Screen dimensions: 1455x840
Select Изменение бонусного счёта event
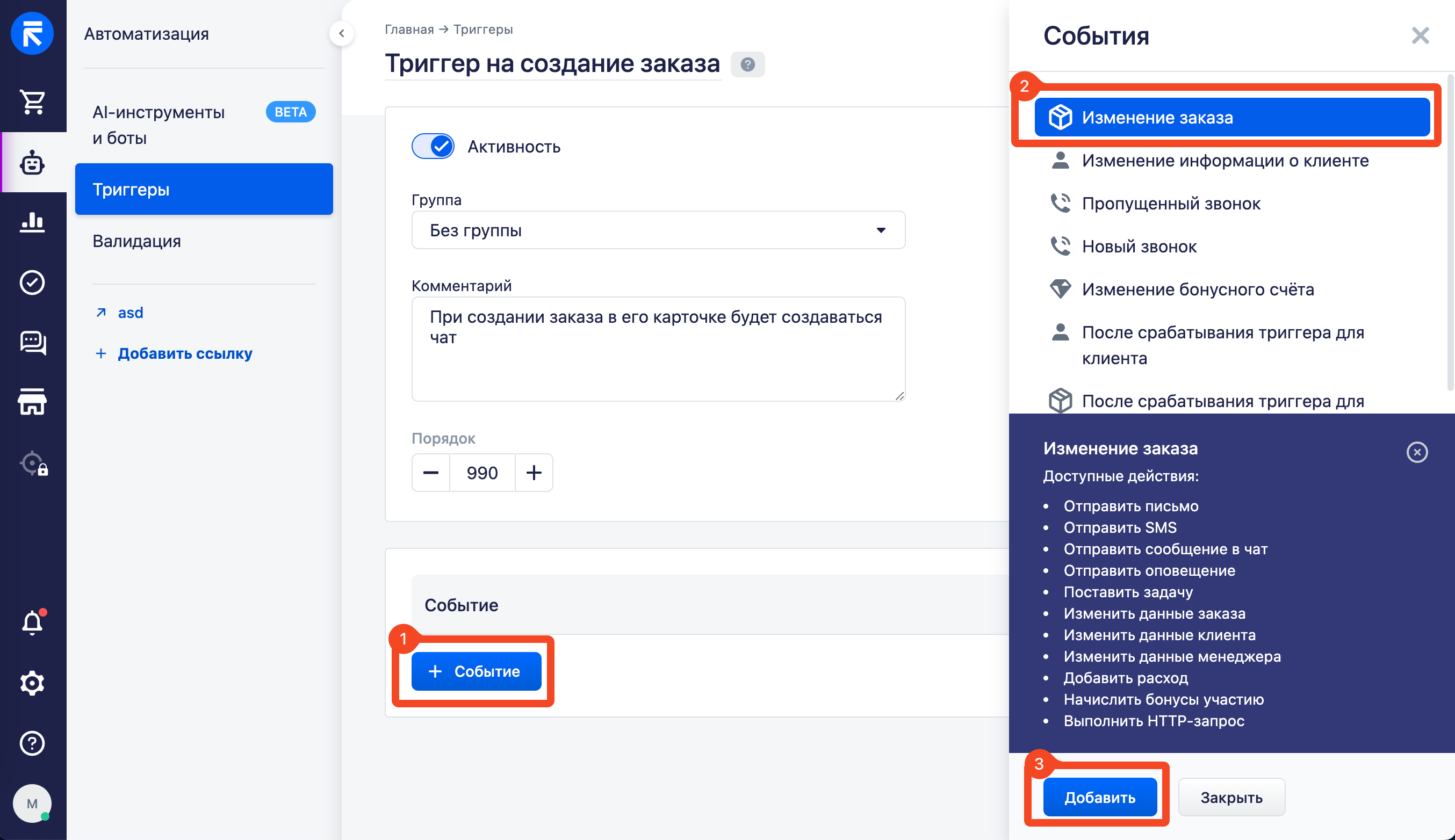click(x=1198, y=289)
